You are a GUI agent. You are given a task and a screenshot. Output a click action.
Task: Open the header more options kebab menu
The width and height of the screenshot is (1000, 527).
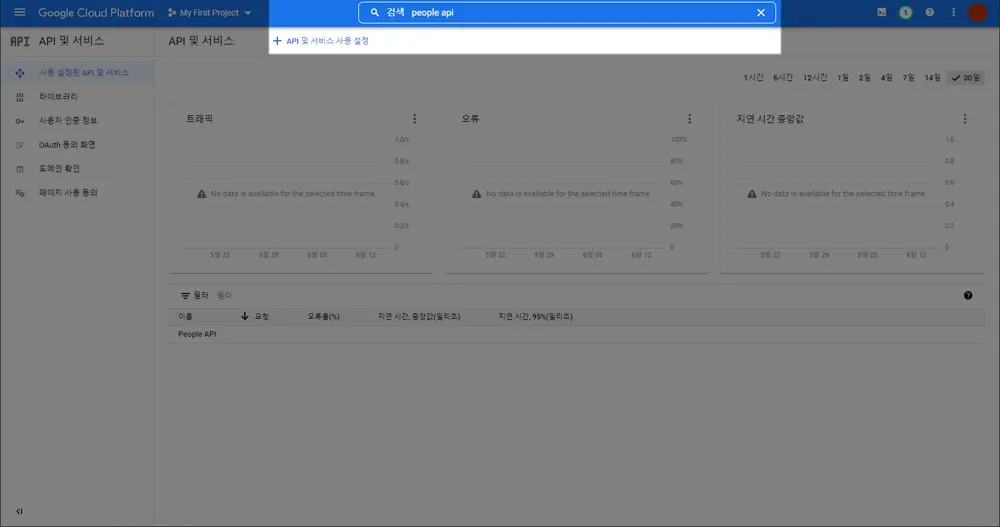[x=953, y=12]
